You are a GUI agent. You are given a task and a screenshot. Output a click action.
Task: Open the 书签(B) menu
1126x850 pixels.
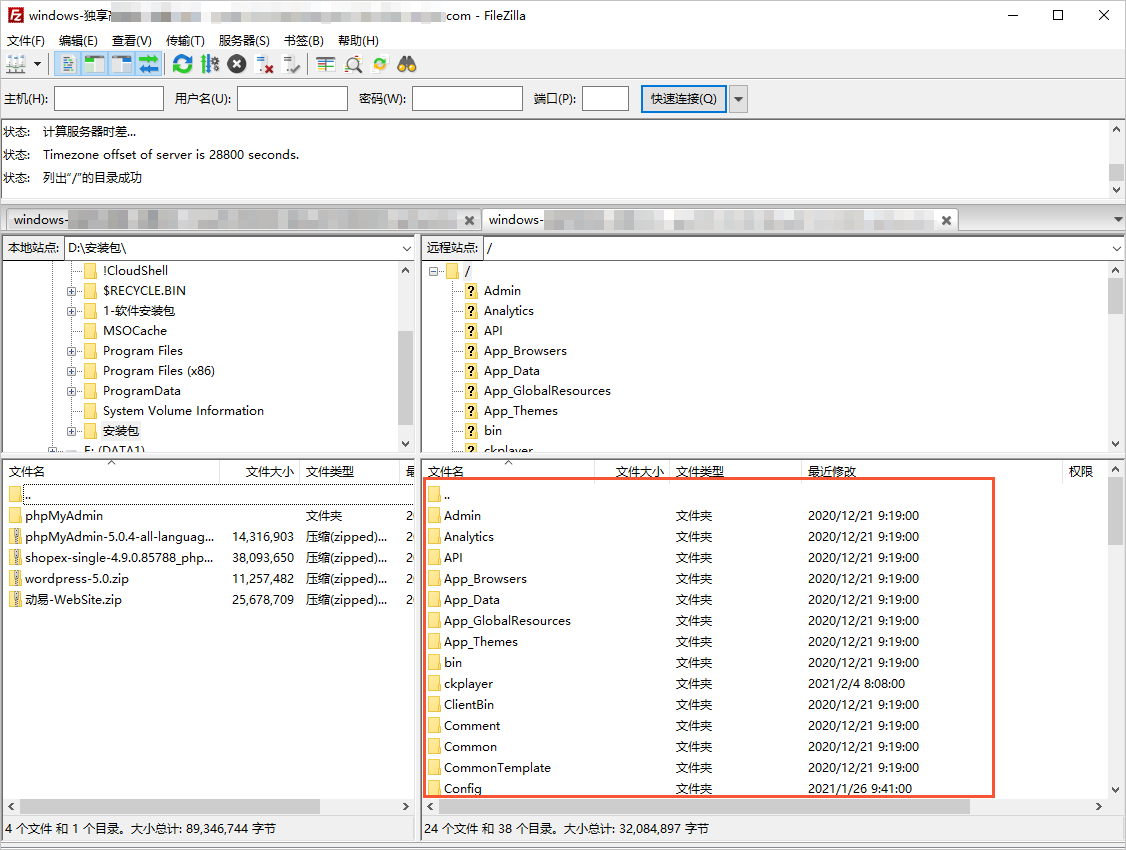(x=304, y=41)
